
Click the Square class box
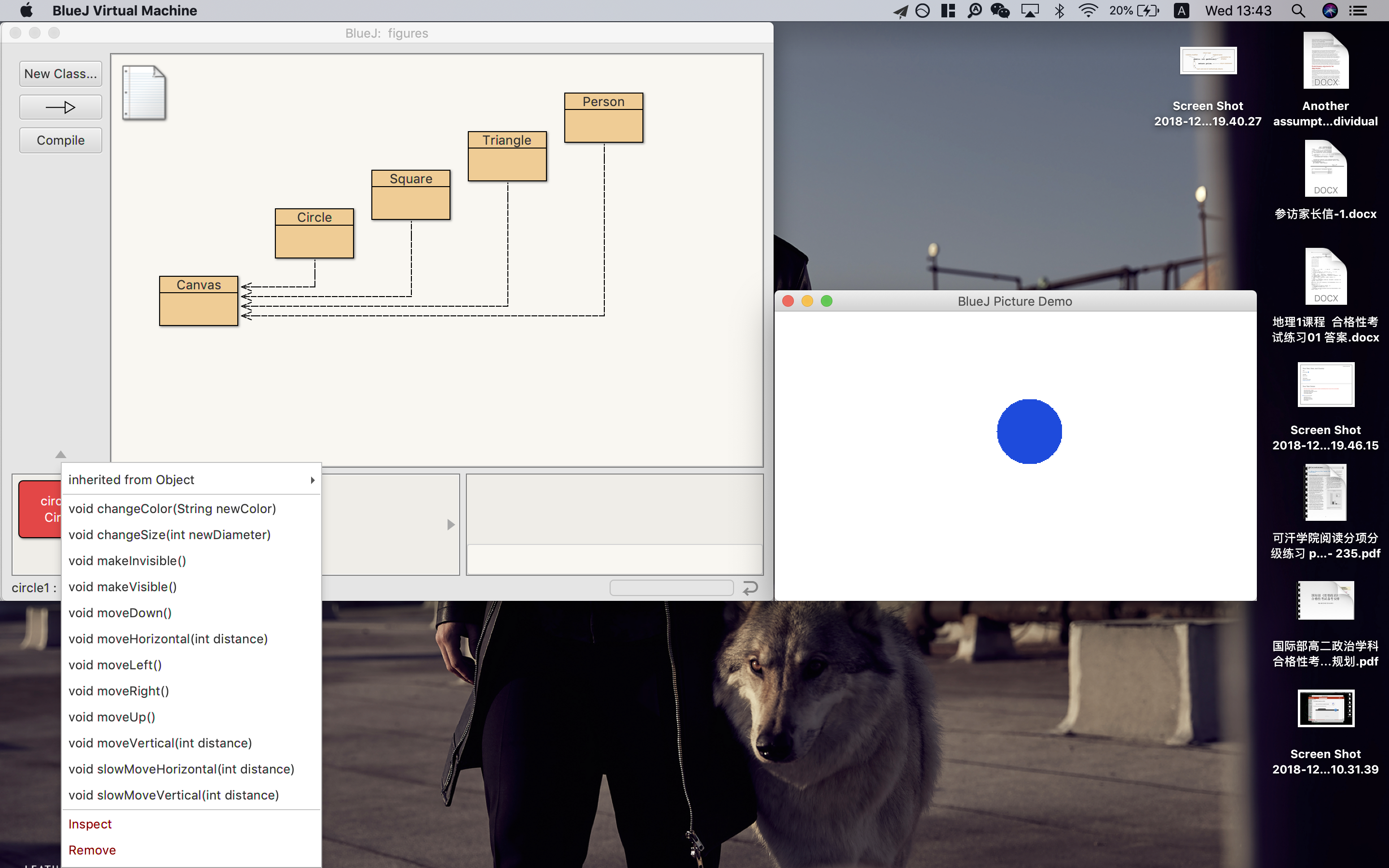(410, 195)
